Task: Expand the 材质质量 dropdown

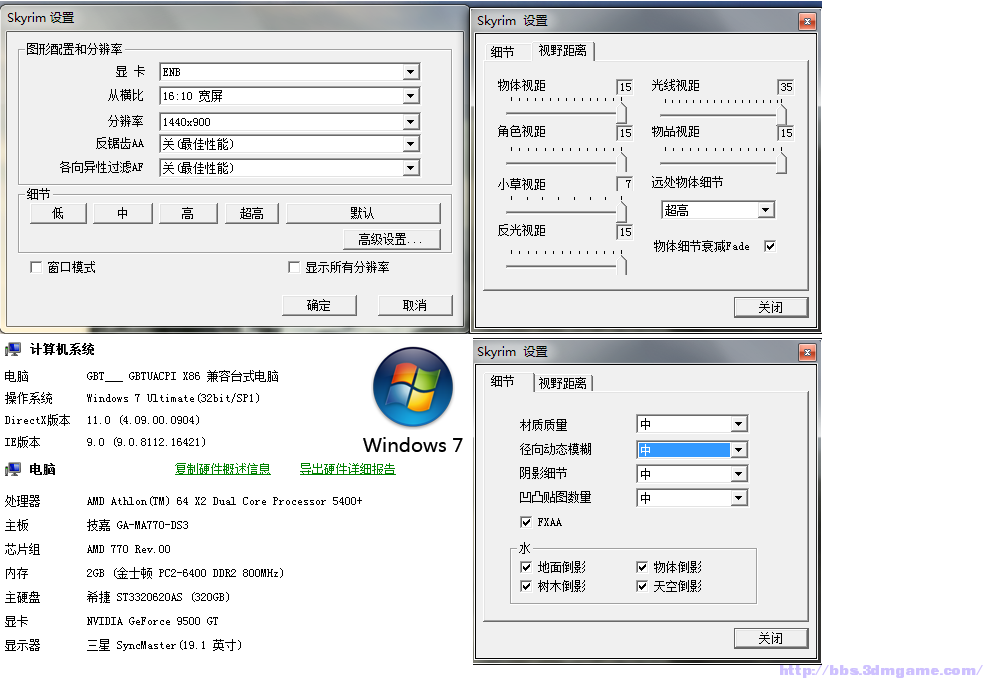Action: point(692,425)
